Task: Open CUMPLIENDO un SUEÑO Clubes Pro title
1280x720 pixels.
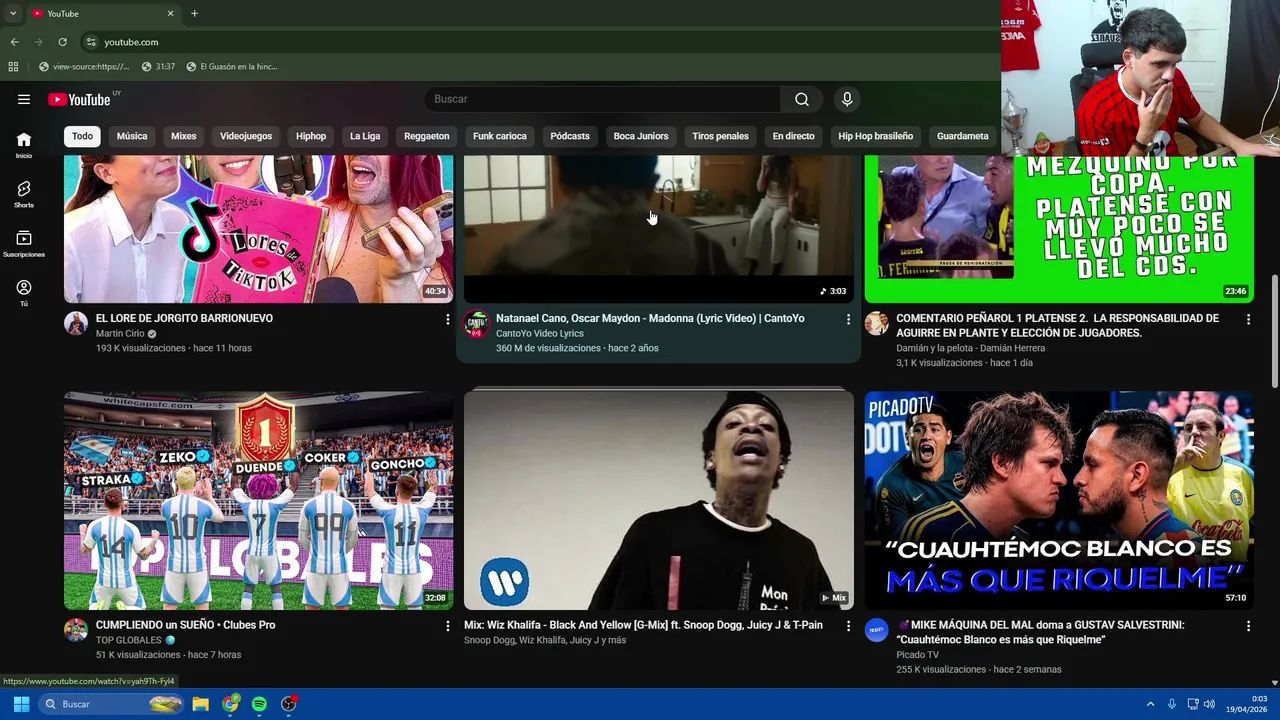Action: [x=186, y=625]
